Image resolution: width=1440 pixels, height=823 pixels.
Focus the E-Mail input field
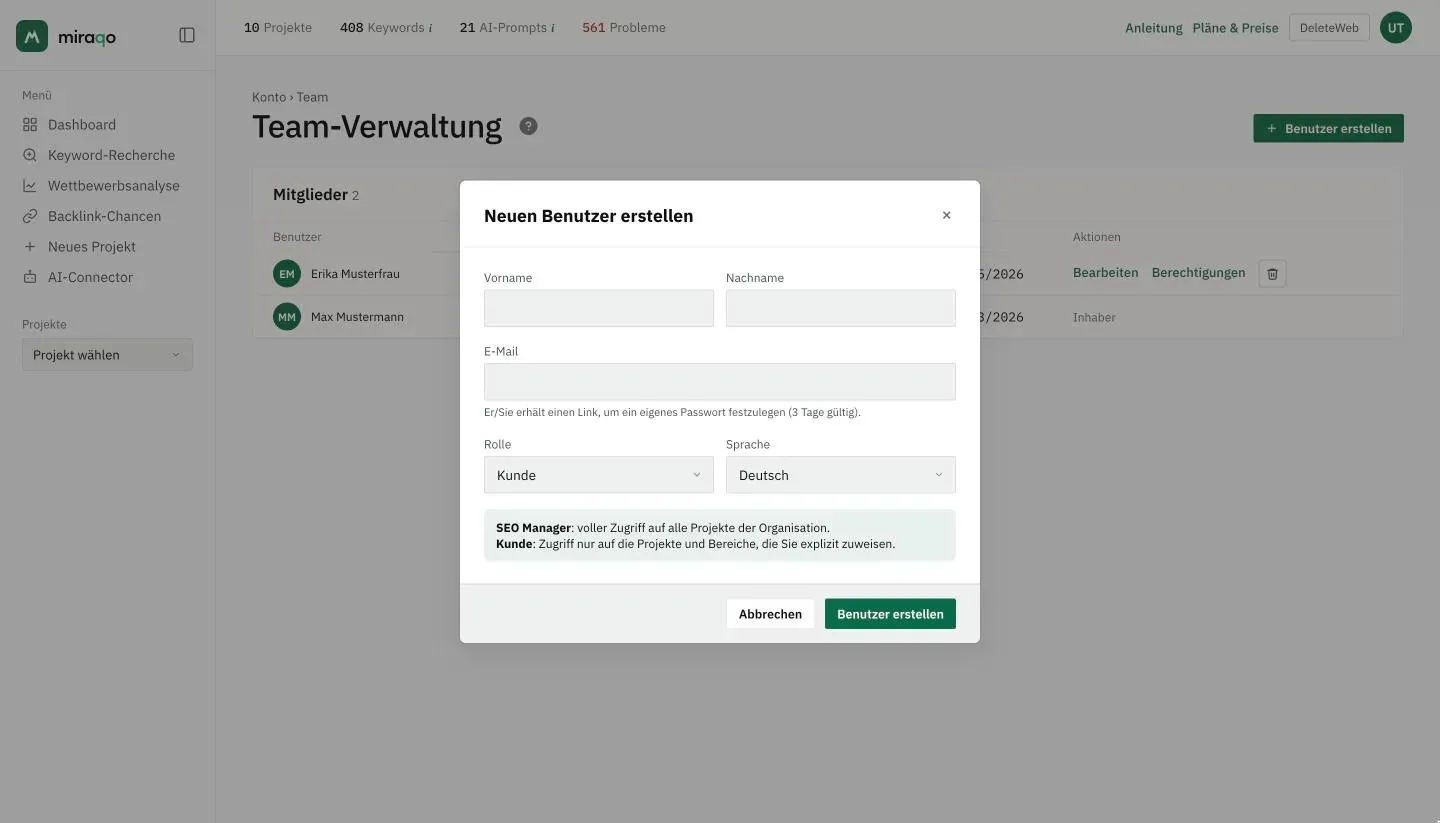(x=720, y=382)
